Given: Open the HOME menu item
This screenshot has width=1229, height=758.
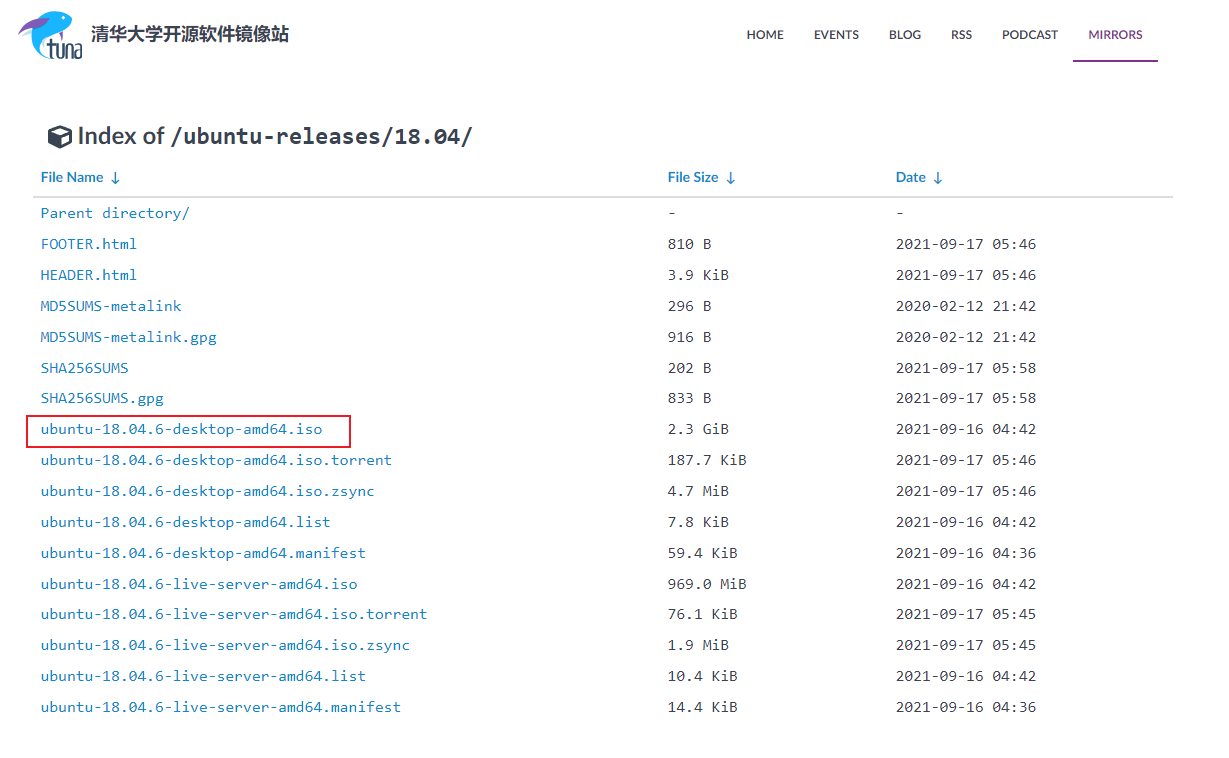Looking at the screenshot, I should (x=765, y=34).
